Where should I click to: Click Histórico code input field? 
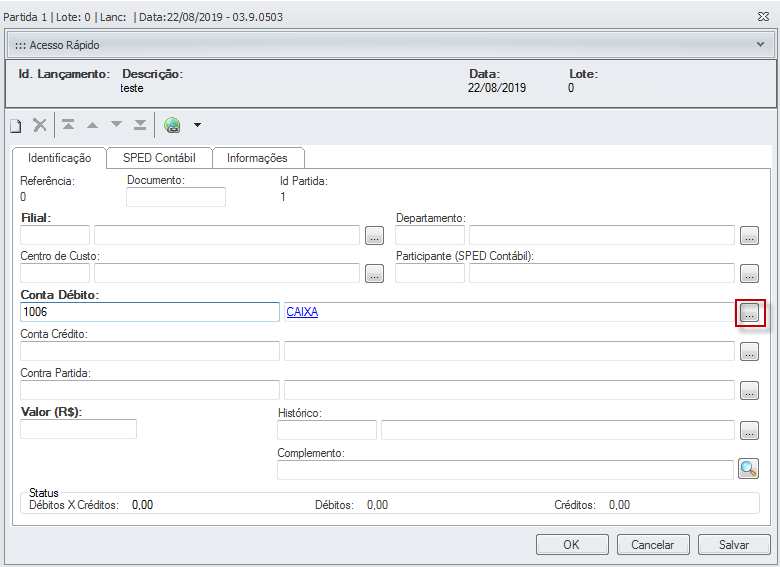(x=327, y=430)
